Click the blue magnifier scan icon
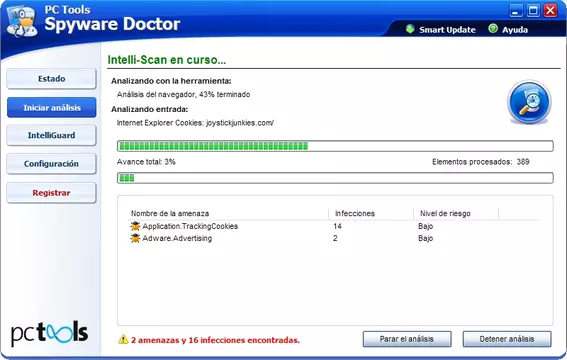 (x=529, y=102)
